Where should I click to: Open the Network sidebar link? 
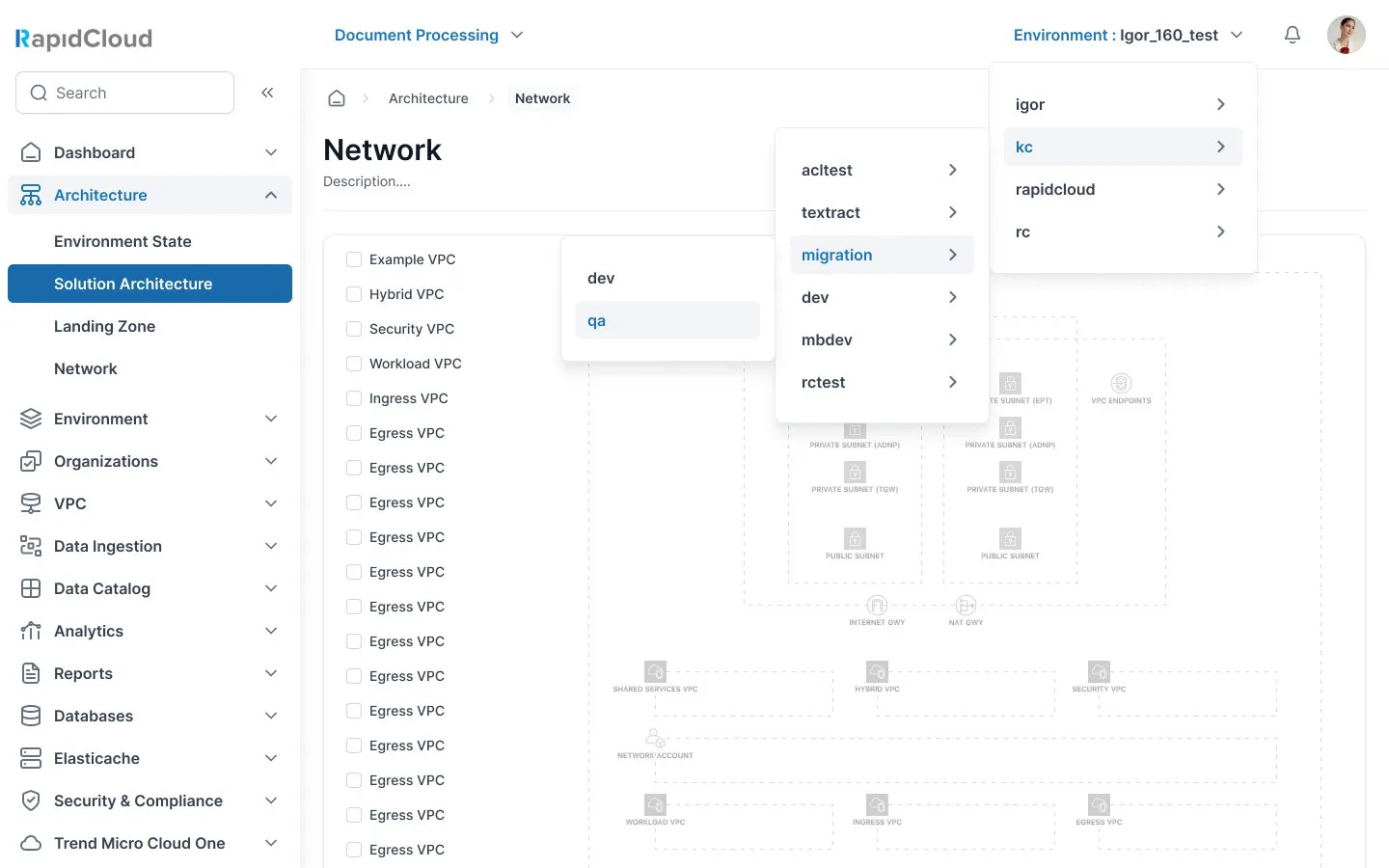[x=86, y=368]
